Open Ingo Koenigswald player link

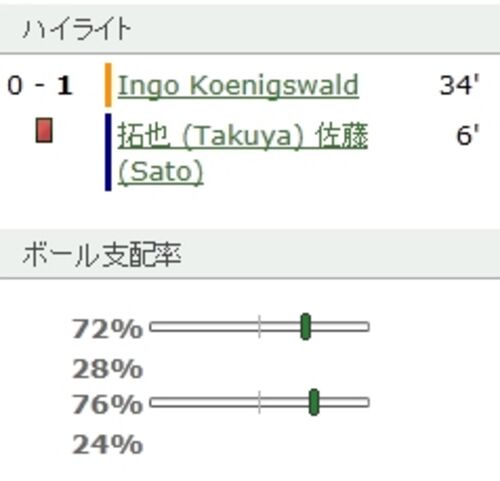(238, 86)
